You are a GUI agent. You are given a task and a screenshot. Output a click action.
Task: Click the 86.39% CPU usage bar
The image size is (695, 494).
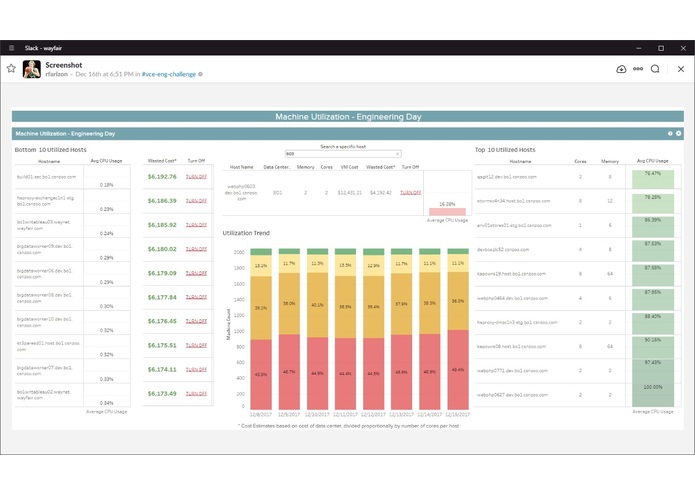(653, 227)
